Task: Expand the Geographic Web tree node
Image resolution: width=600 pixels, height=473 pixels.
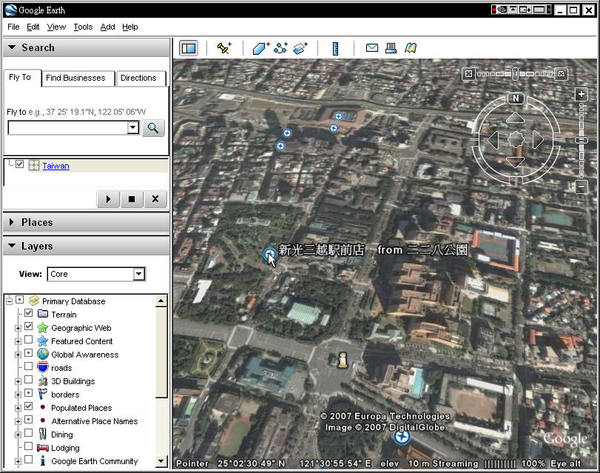Action: [18, 329]
